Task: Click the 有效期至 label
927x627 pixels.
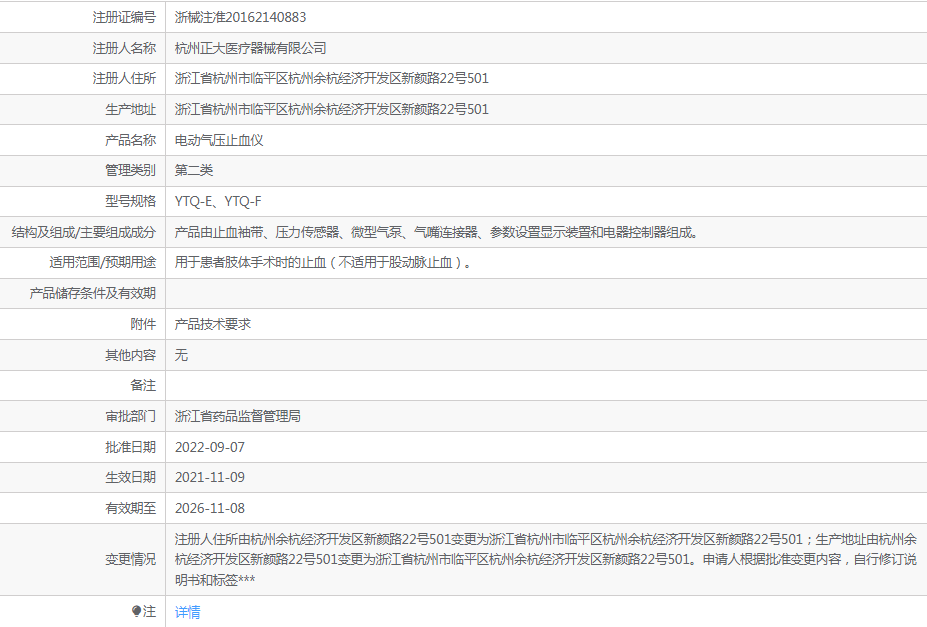Action: point(131,508)
